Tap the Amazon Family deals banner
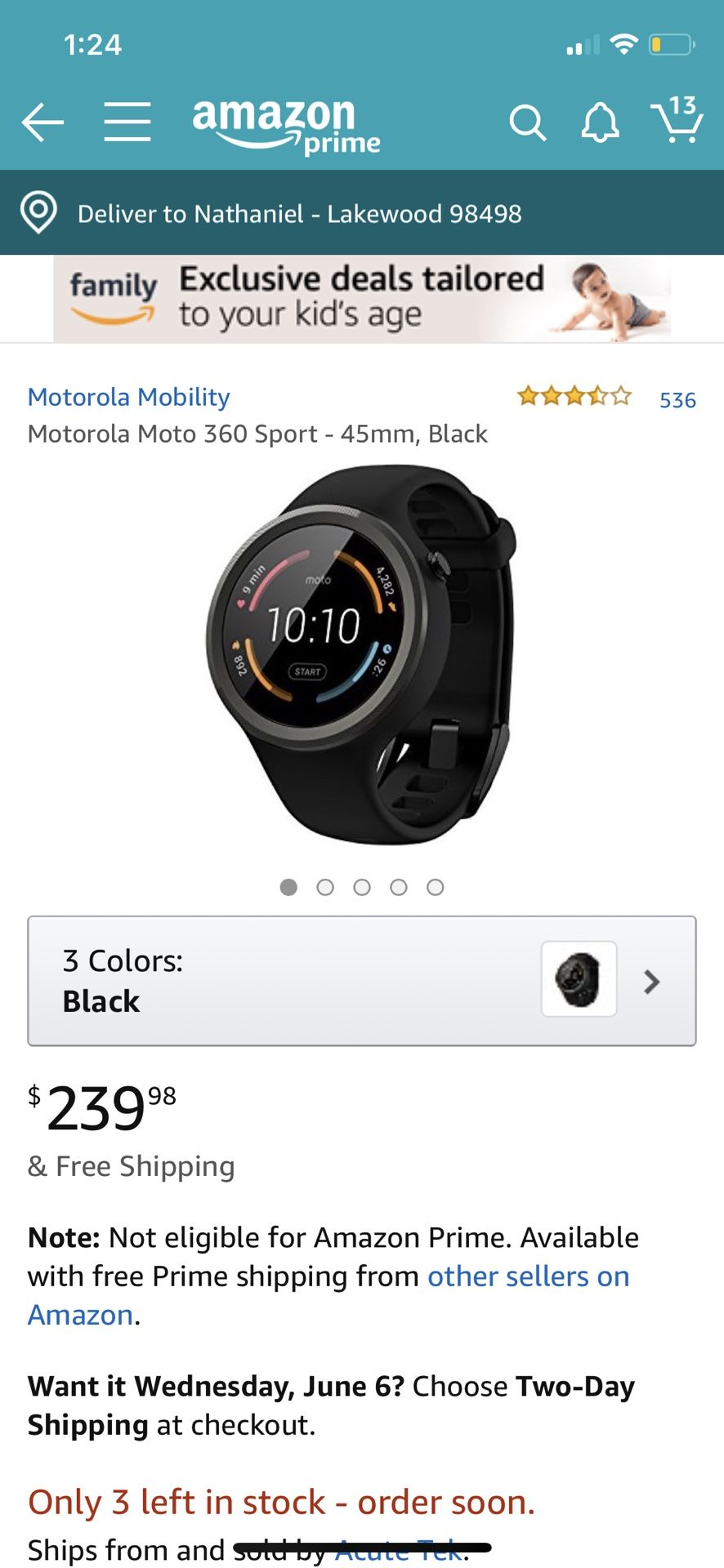 [x=362, y=299]
